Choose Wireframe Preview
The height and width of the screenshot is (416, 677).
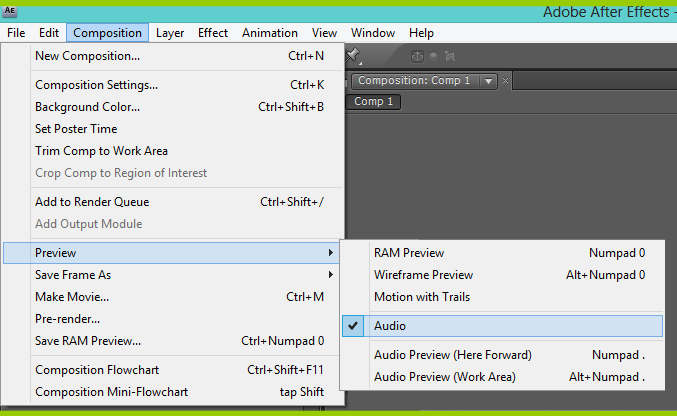coord(503,275)
